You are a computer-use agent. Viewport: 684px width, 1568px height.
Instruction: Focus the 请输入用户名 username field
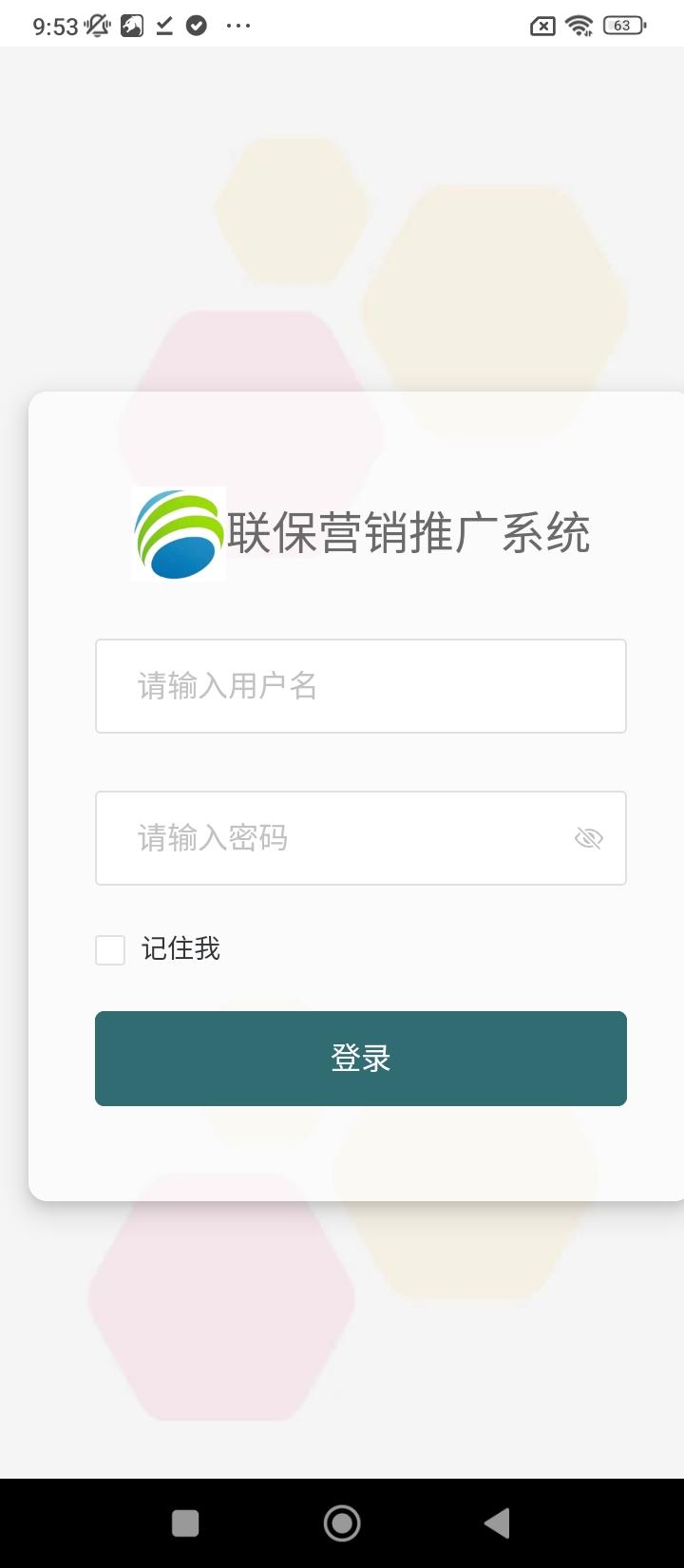click(361, 686)
